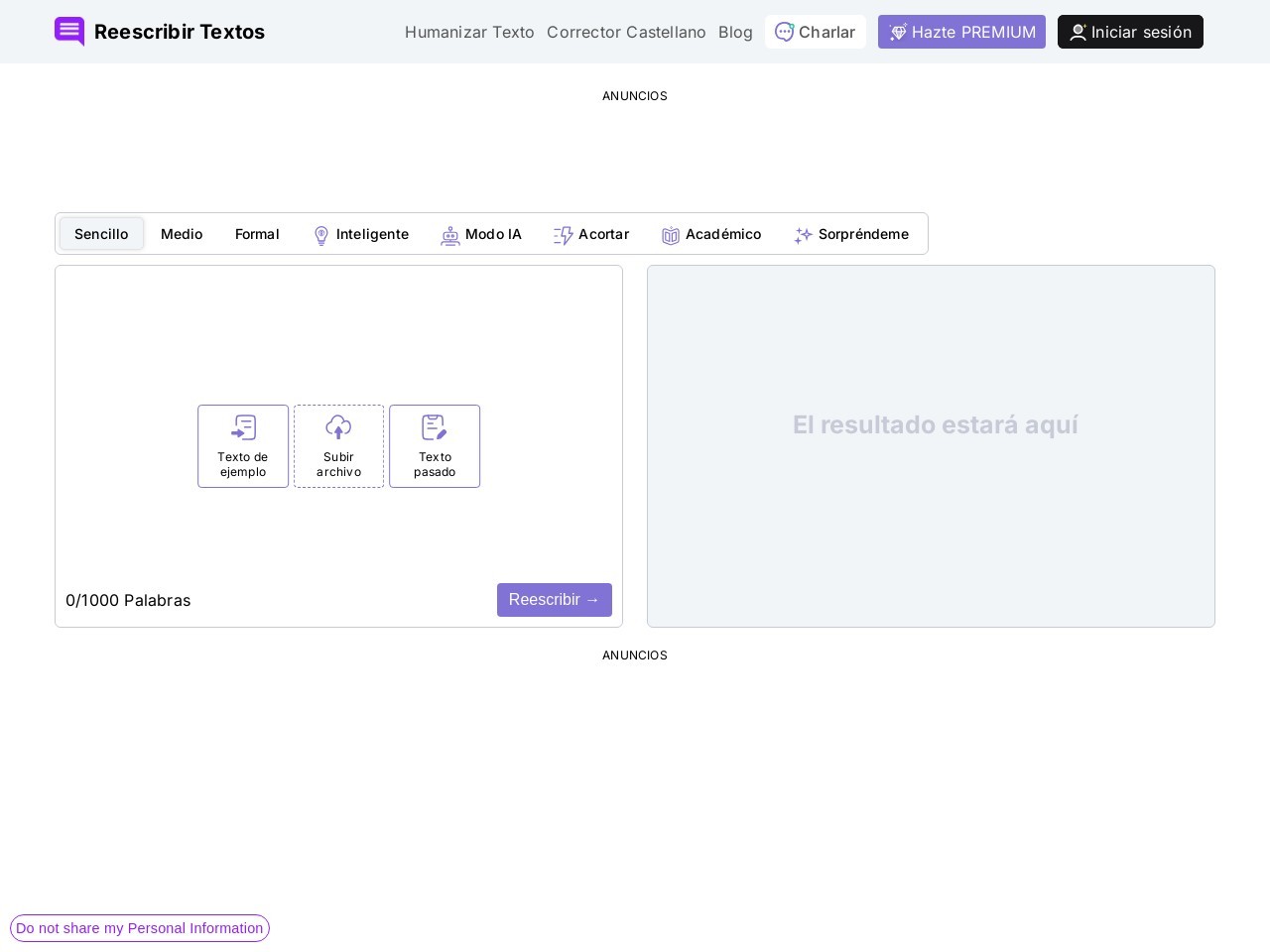The image size is (1270, 952).
Task: Click Do not share my Personal Information
Action: point(140,928)
